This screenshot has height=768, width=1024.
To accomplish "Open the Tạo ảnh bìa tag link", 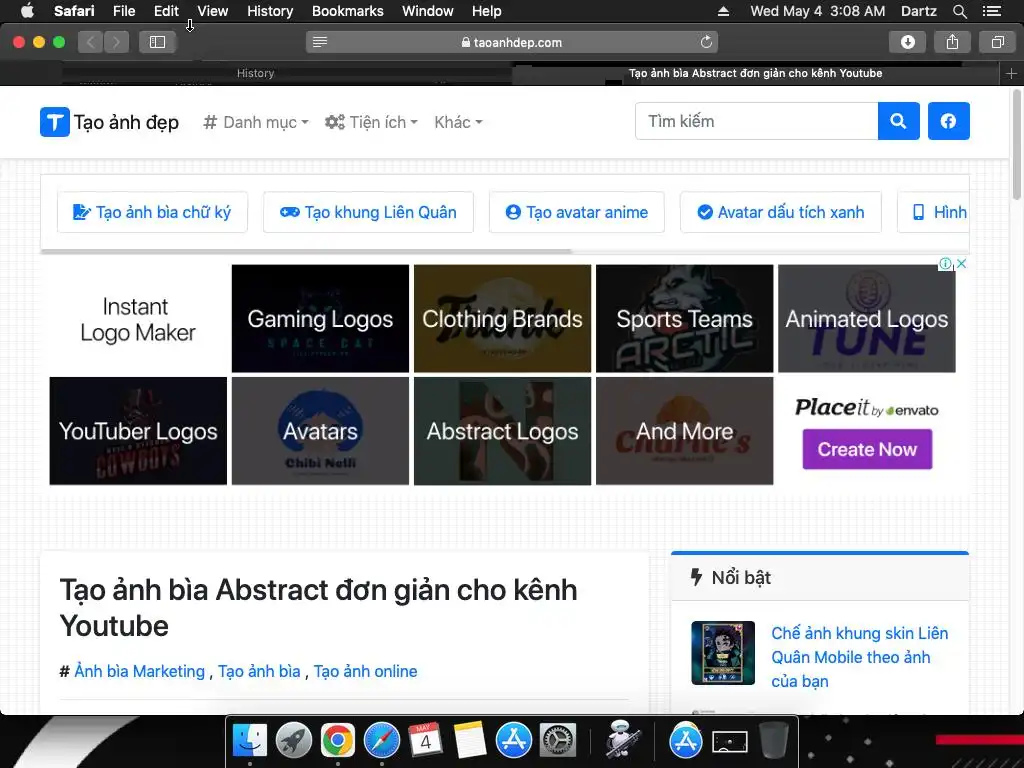I will pos(259,671).
